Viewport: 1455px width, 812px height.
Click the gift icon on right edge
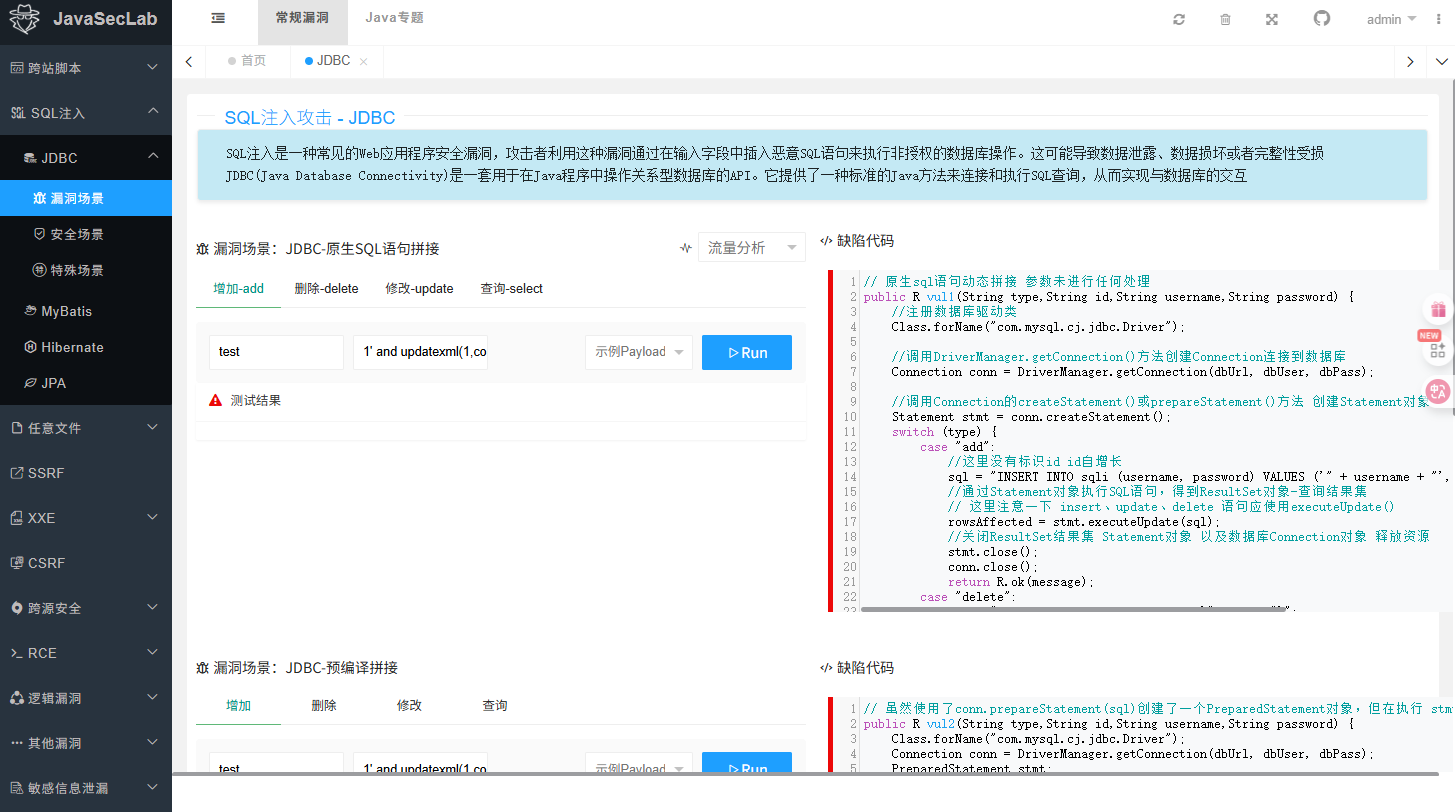(1438, 310)
